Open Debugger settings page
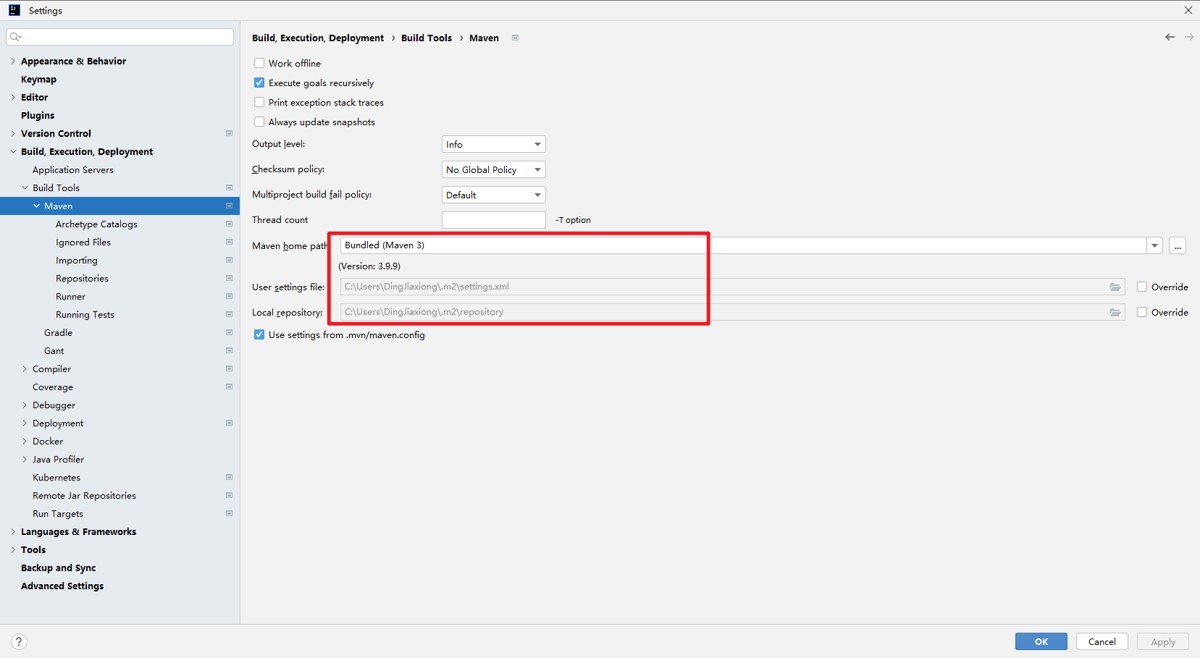1200x658 pixels. 54,405
